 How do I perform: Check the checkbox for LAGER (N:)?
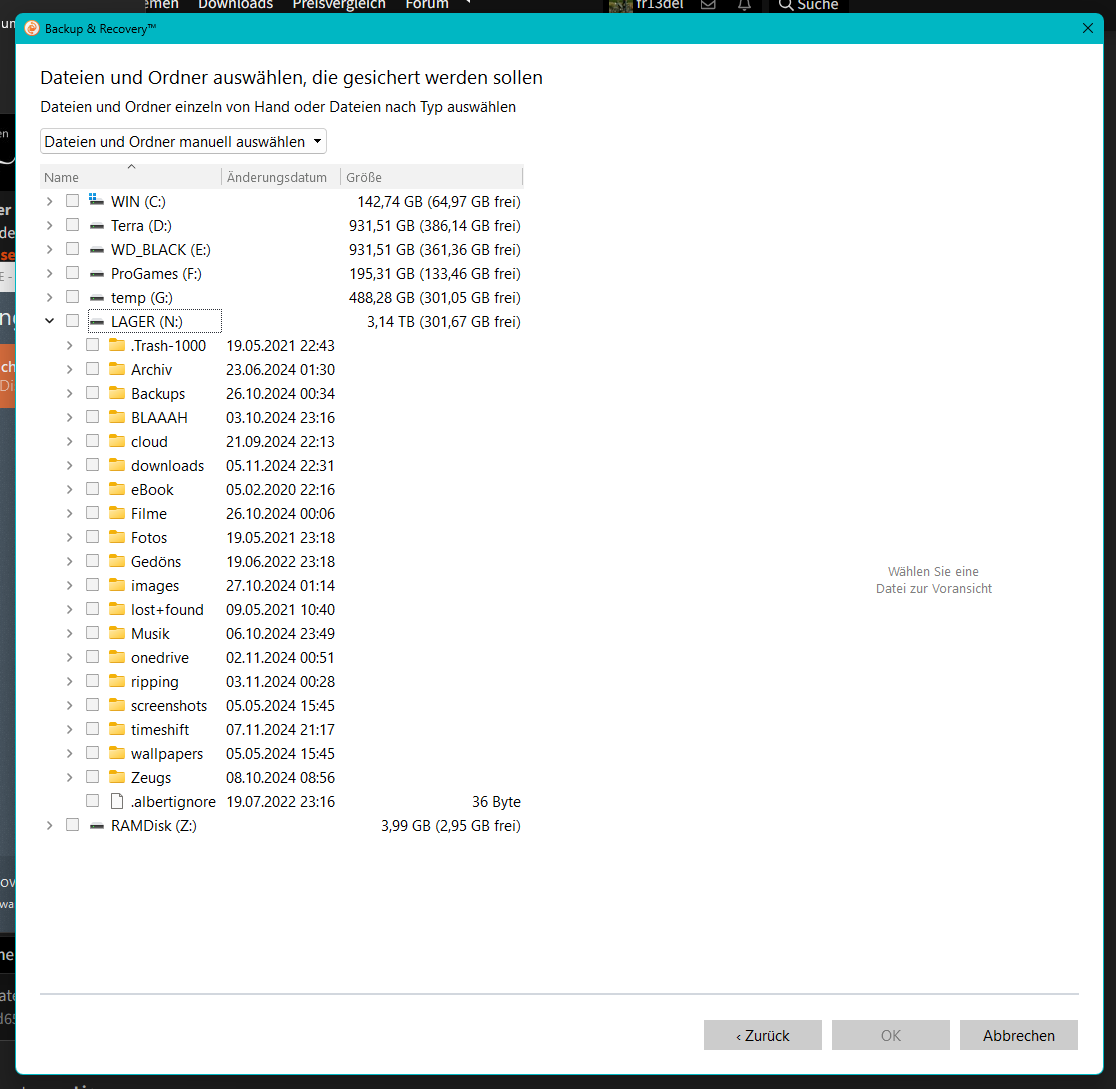pyautogui.click(x=71, y=321)
